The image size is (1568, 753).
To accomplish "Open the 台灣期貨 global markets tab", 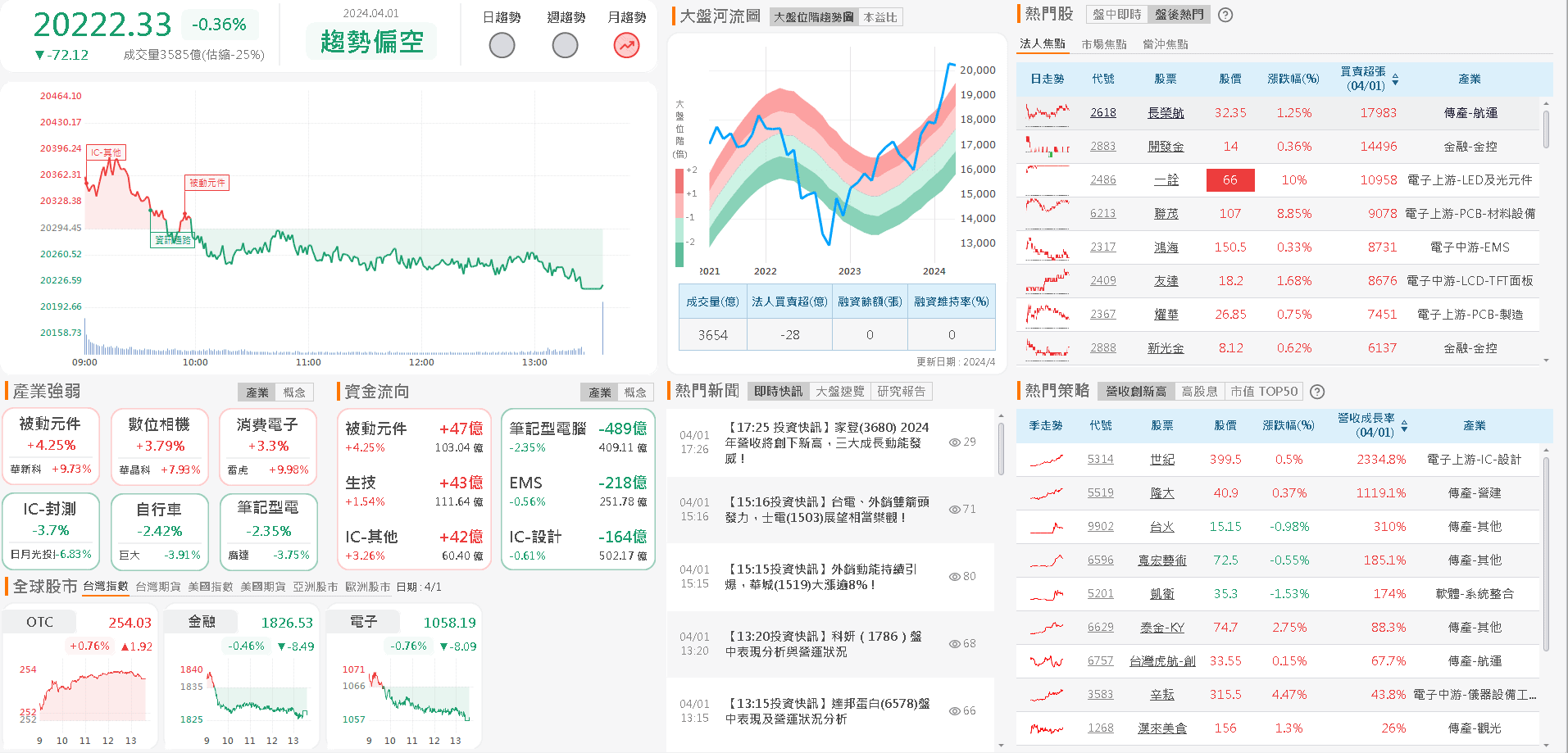I will (x=158, y=587).
